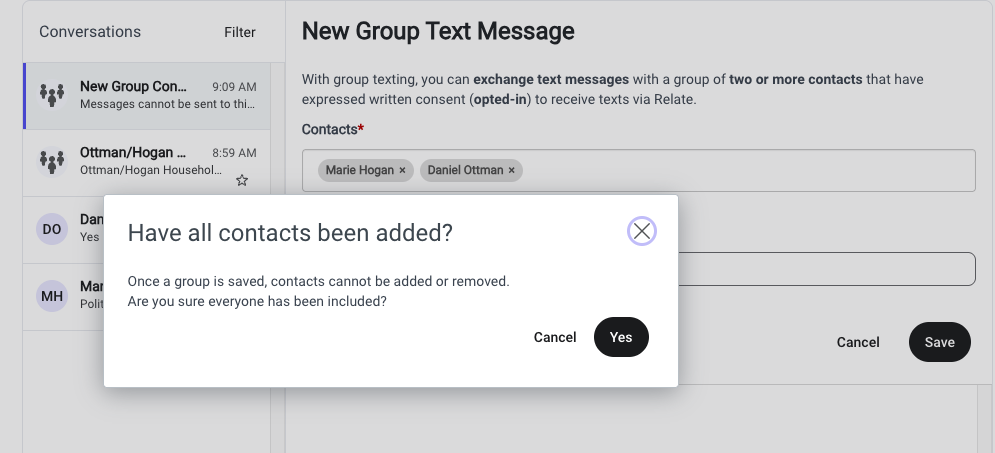Open the Ottman/Hogan Household conversation
The width and height of the screenshot is (995, 453).
pos(147,163)
